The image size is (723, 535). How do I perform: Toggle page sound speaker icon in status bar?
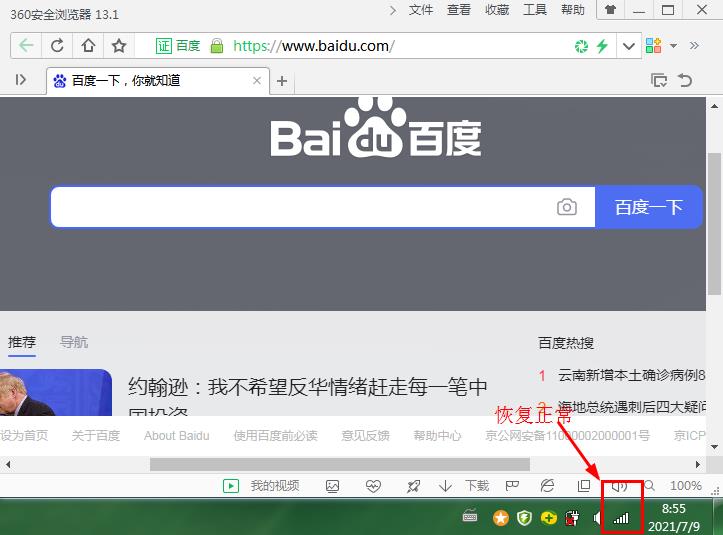[x=619, y=486]
